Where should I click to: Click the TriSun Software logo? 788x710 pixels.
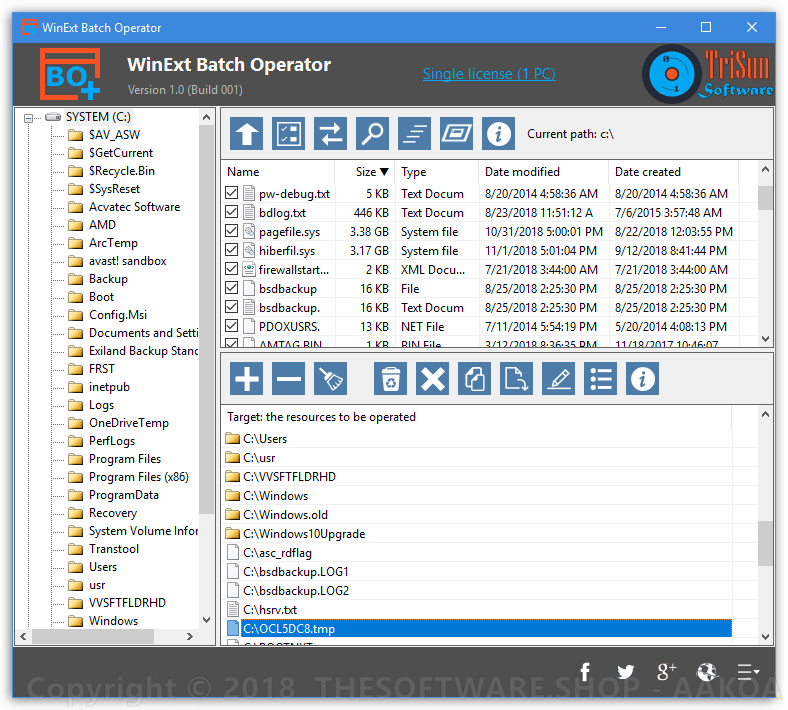tap(708, 74)
